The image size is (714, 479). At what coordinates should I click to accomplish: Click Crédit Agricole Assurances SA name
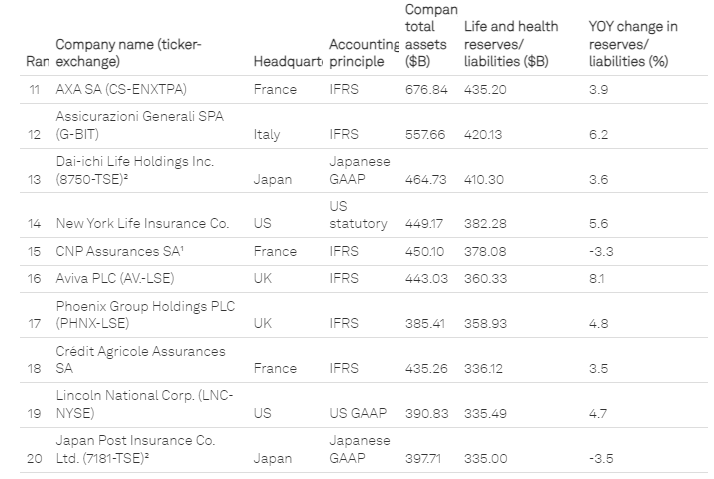(x=140, y=359)
